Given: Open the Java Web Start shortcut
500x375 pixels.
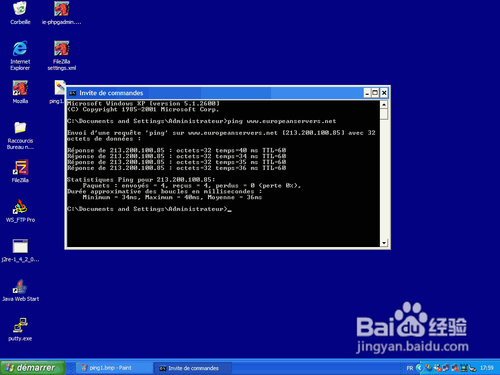Looking at the screenshot, I should [20, 290].
